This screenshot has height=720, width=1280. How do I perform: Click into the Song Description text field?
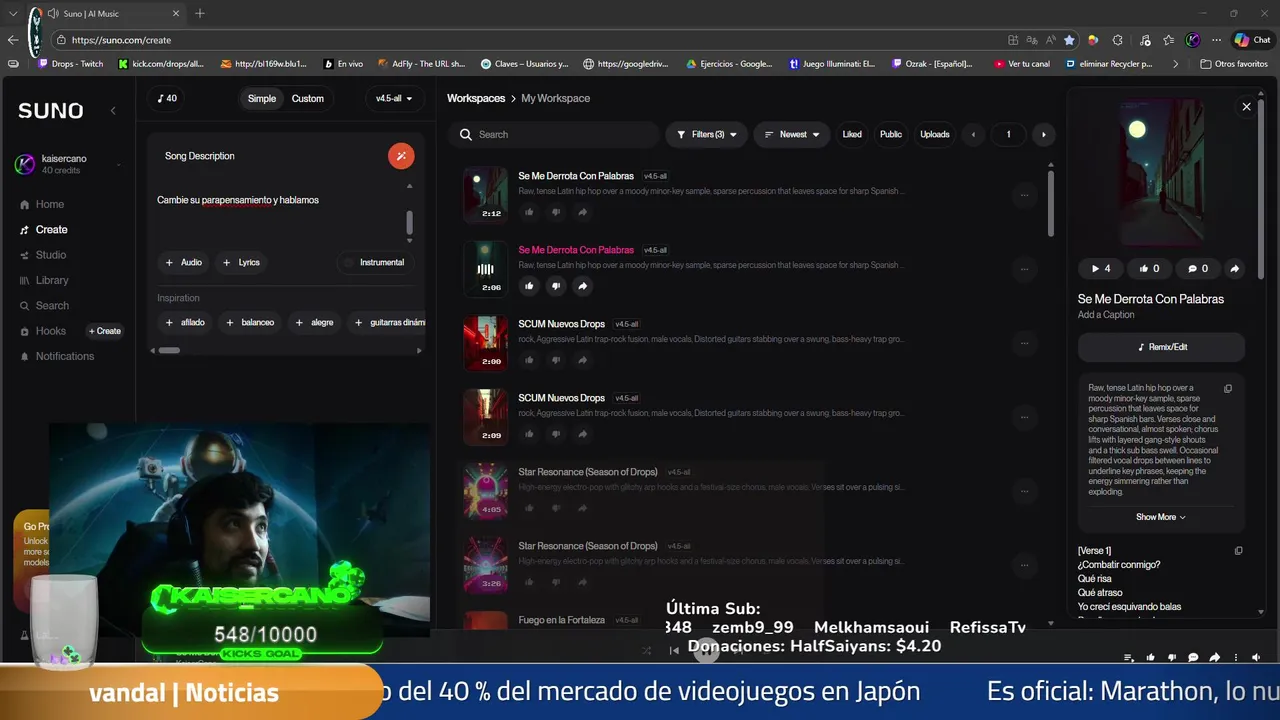pyautogui.click(x=278, y=212)
